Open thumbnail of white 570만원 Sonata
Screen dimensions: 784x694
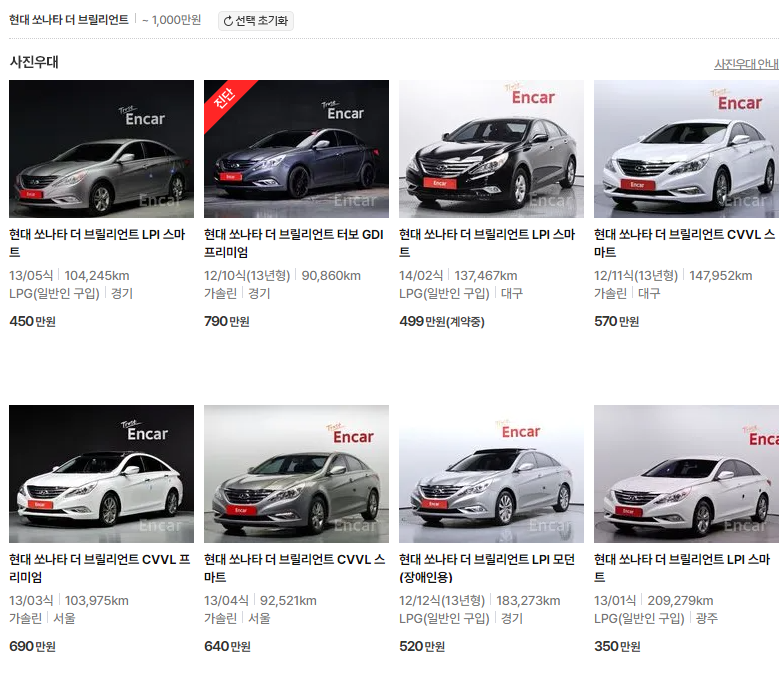[x=686, y=148]
